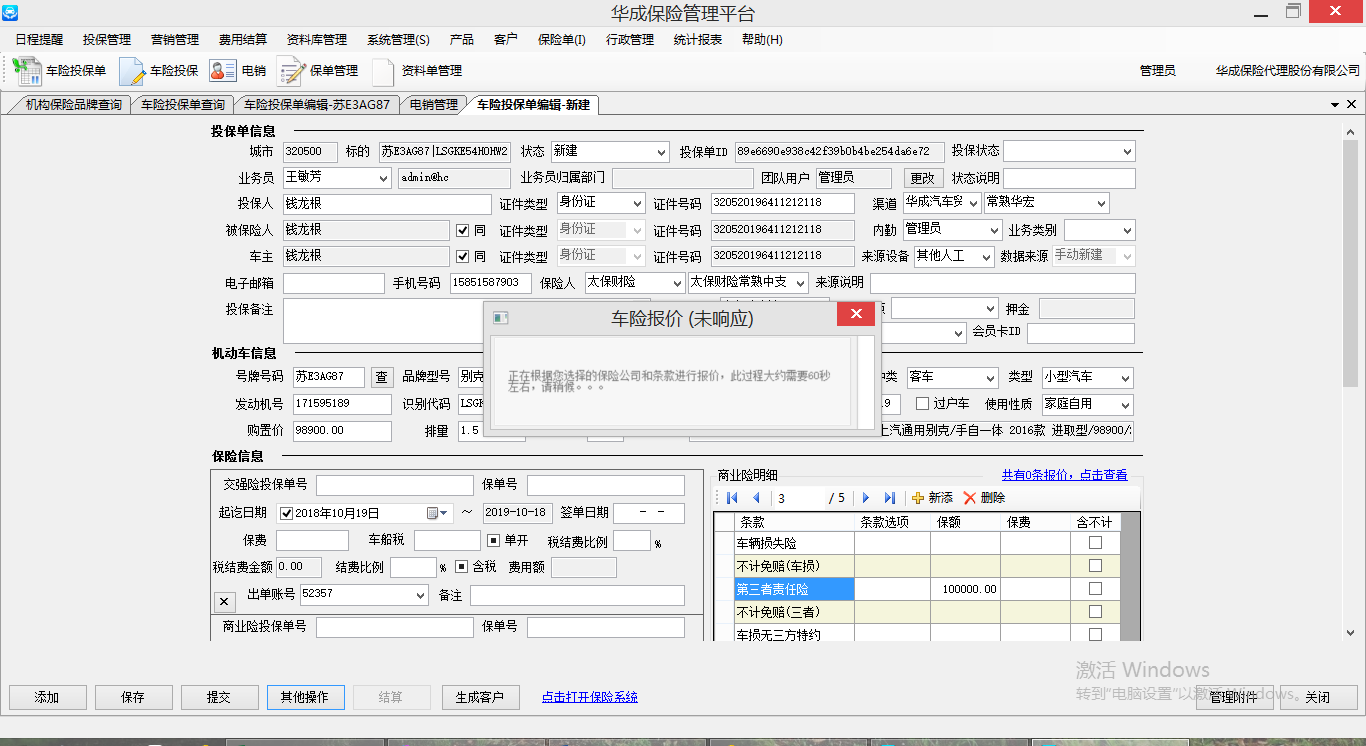Screen dimensions: 1366x746
Task: Open the 点击打开保险系统 link
Action: coord(589,697)
